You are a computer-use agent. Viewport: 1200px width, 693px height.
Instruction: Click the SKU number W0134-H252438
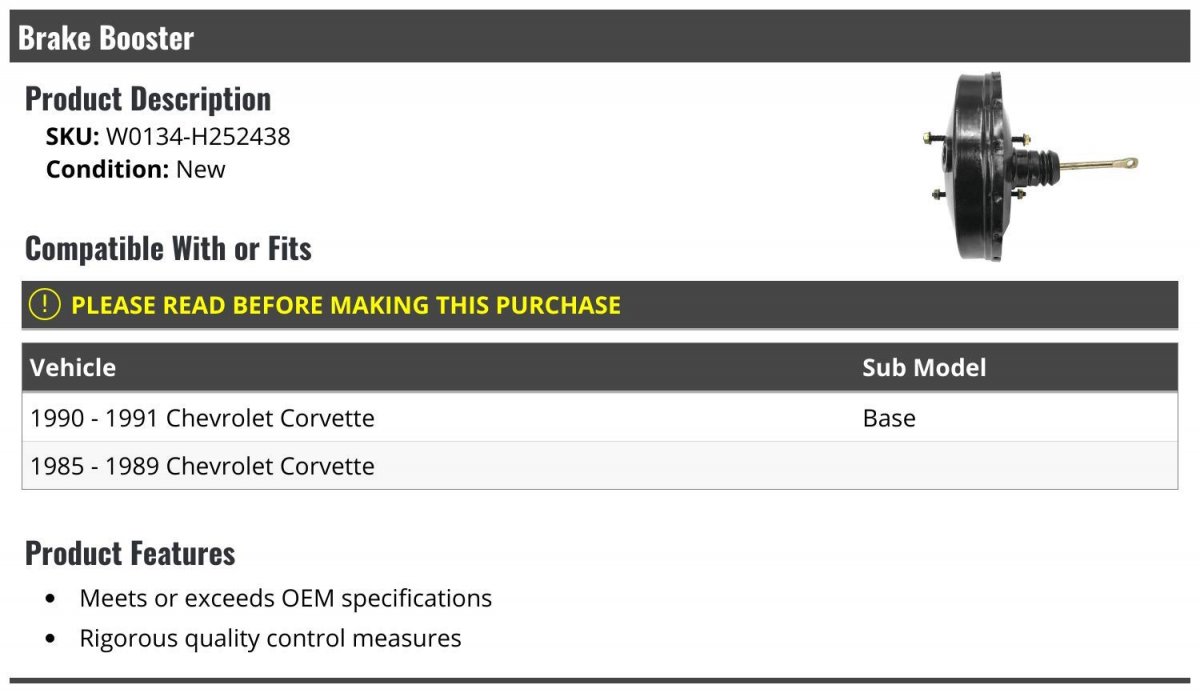coord(198,136)
